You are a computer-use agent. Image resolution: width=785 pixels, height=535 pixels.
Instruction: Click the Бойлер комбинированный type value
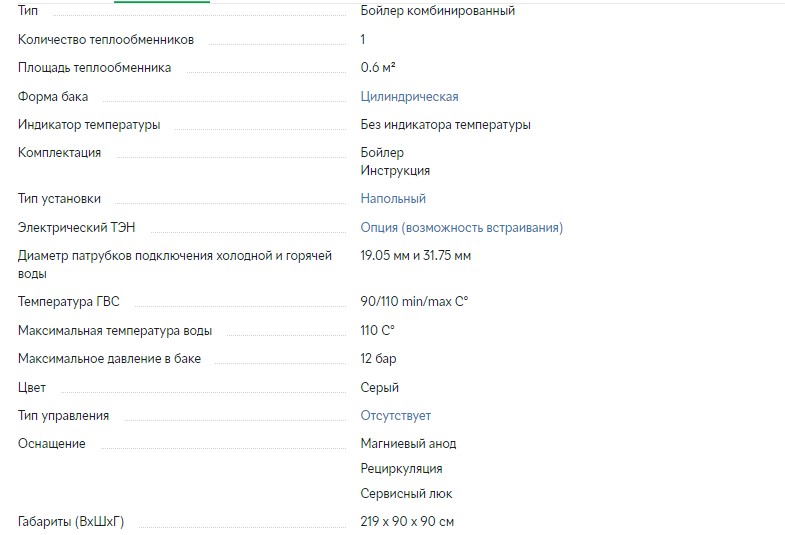(x=437, y=11)
